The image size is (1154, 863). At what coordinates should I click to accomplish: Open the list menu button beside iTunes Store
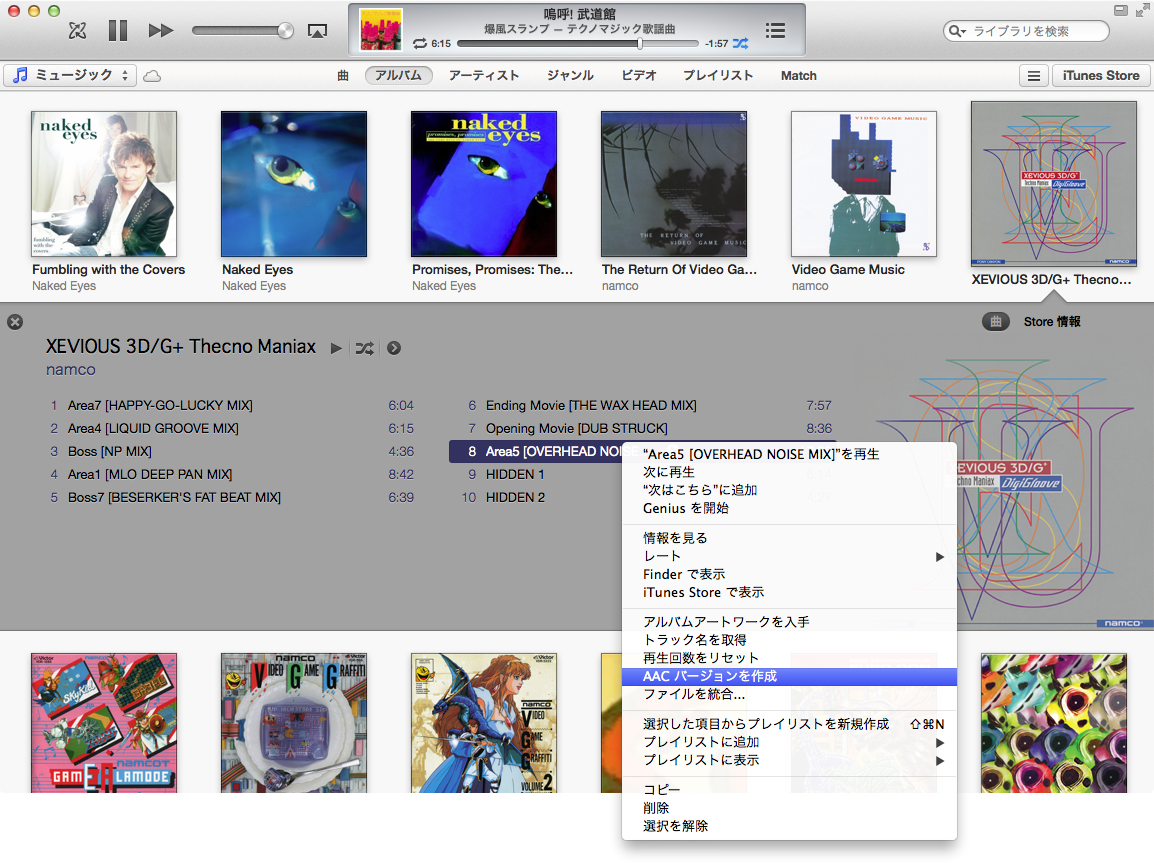pos(1034,76)
